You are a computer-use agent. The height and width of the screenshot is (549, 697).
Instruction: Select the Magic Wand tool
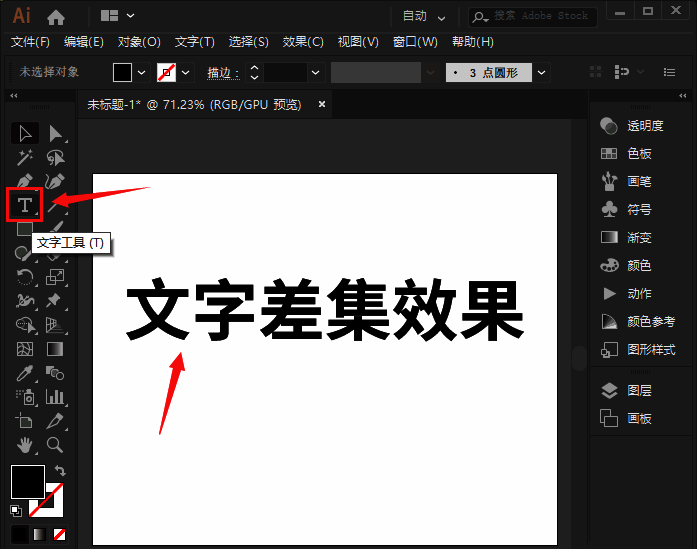(x=25, y=157)
